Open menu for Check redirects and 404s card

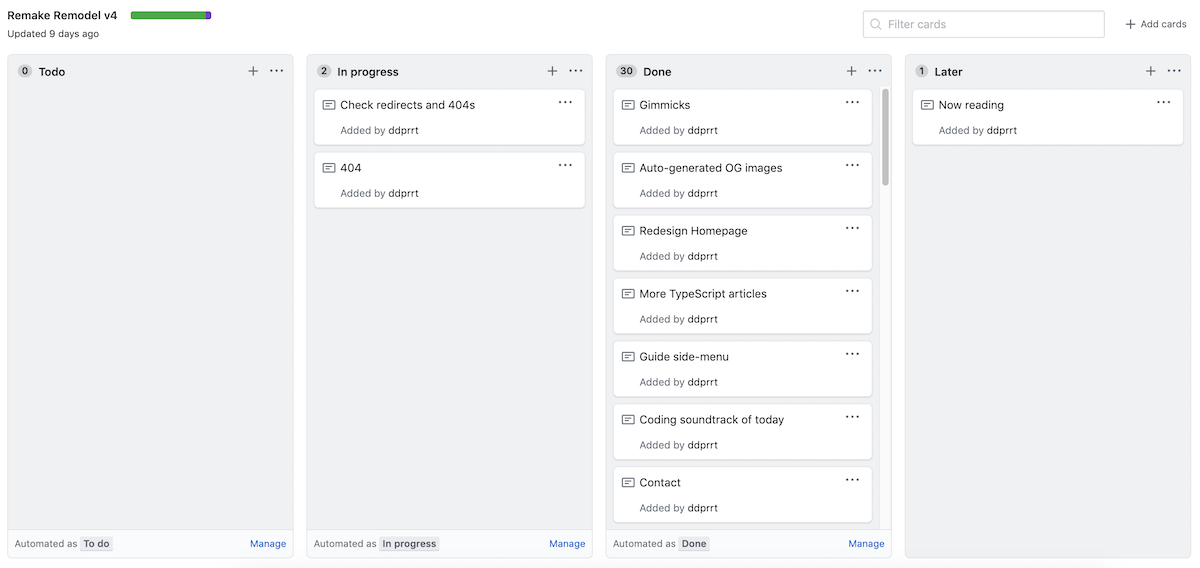click(565, 102)
